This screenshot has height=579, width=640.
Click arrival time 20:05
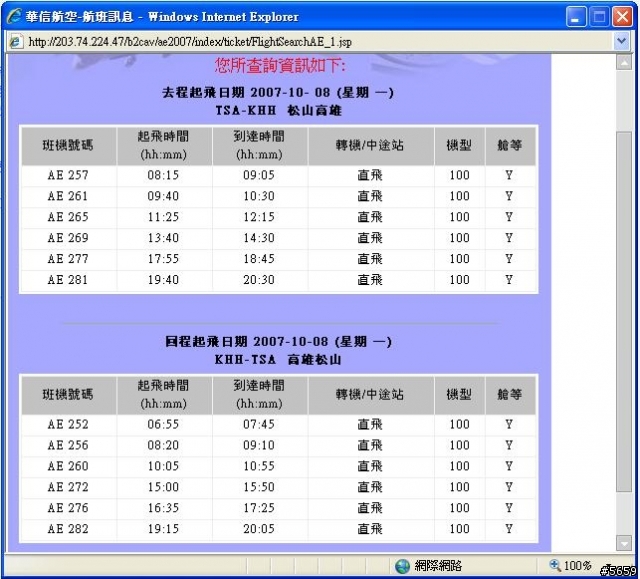pyautogui.click(x=259, y=529)
